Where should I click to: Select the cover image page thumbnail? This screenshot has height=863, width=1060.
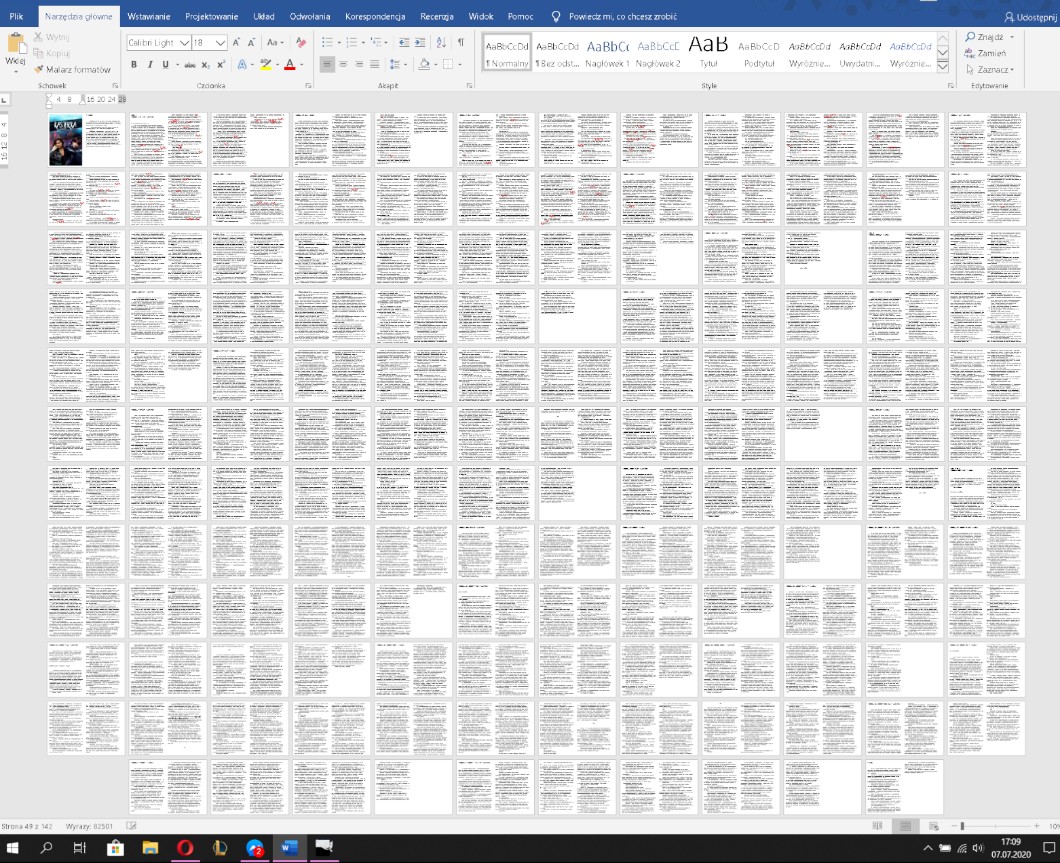point(64,139)
